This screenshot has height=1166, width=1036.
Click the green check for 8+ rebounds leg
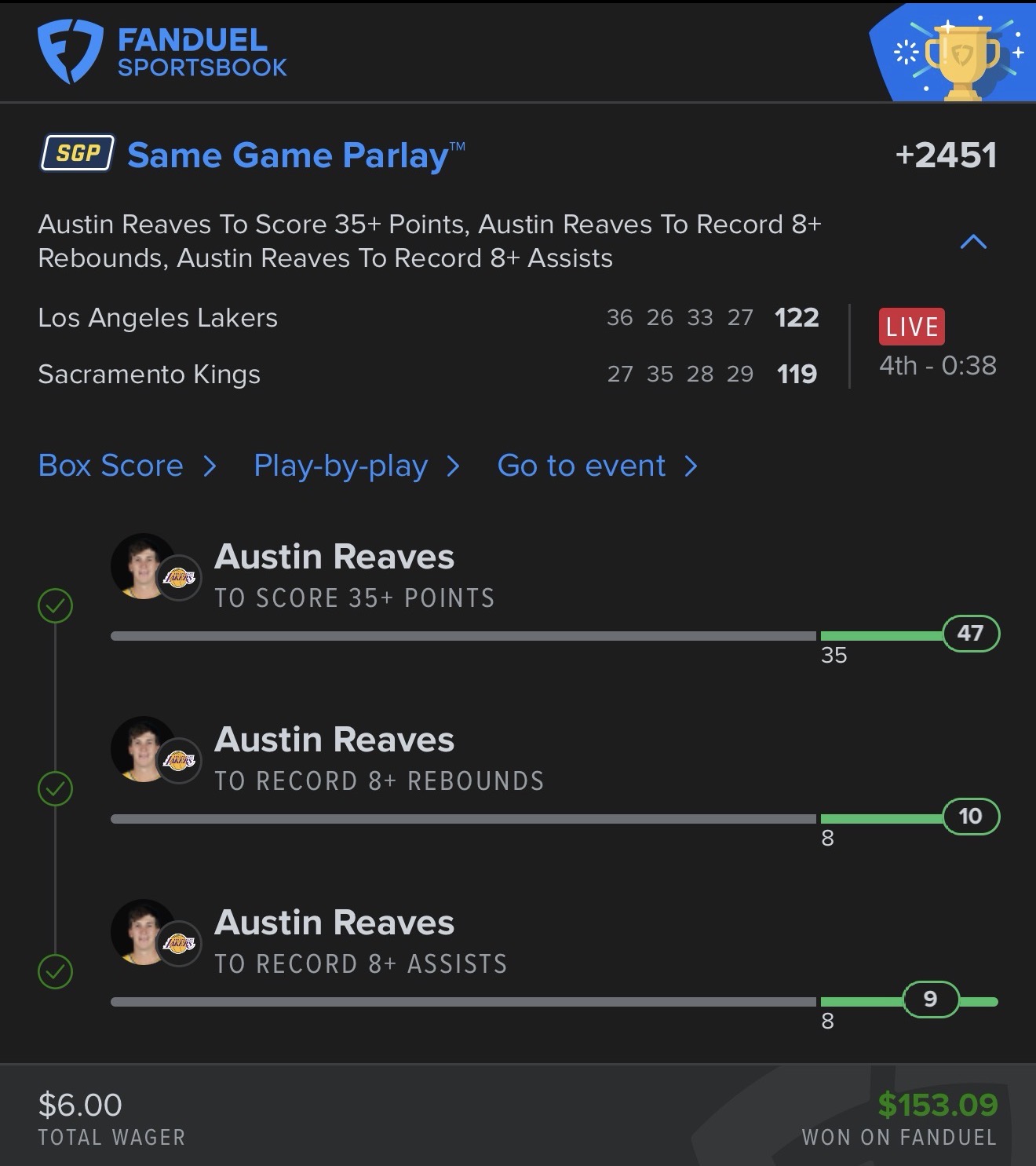point(56,788)
